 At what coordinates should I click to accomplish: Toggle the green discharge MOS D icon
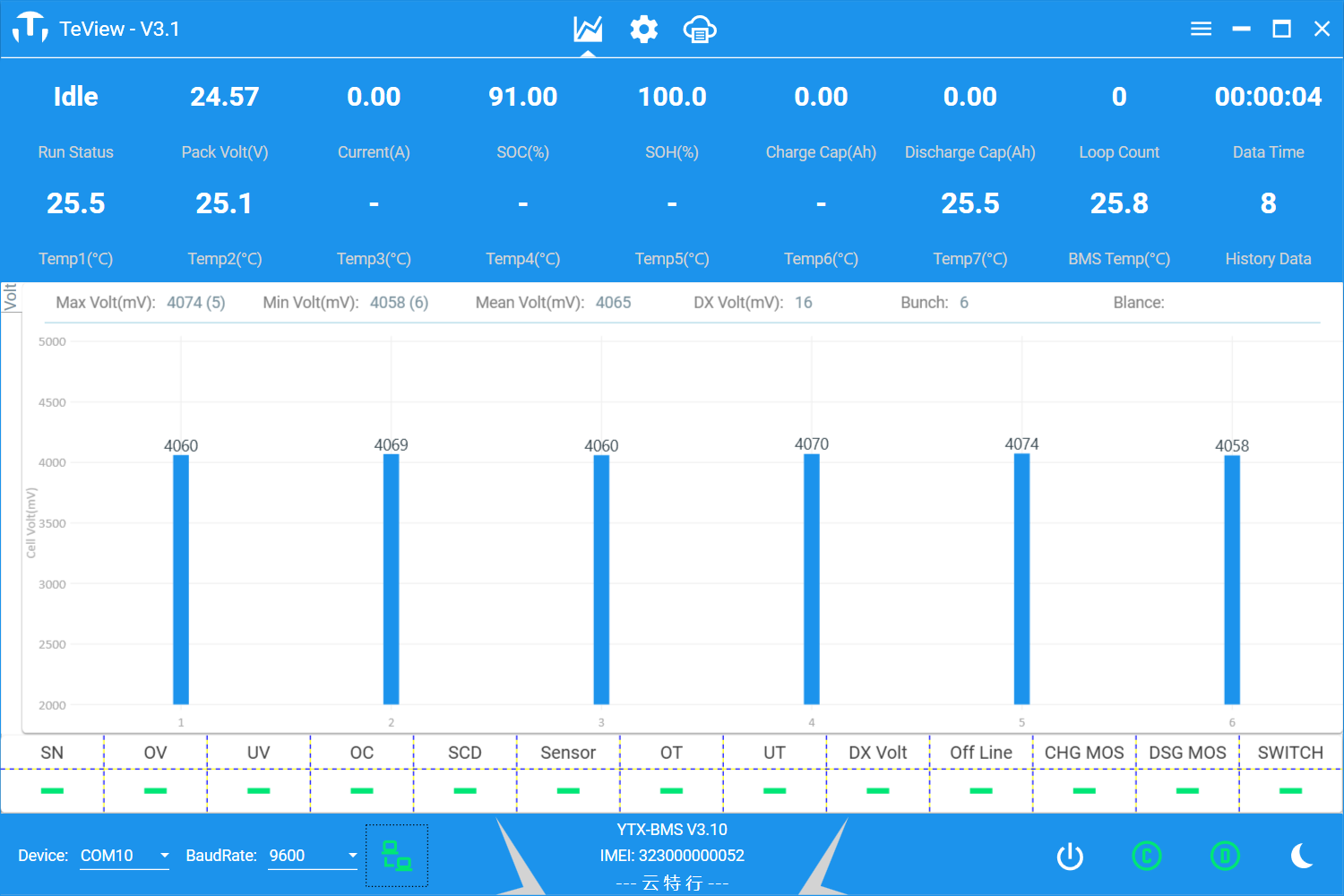1225,857
